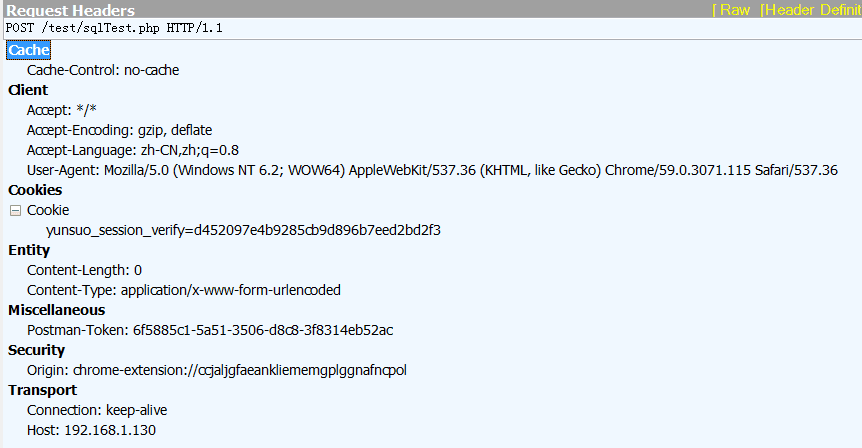Screen dimensions: 862x448
Task: Select the Postman-Token header row
Action: 210,330
